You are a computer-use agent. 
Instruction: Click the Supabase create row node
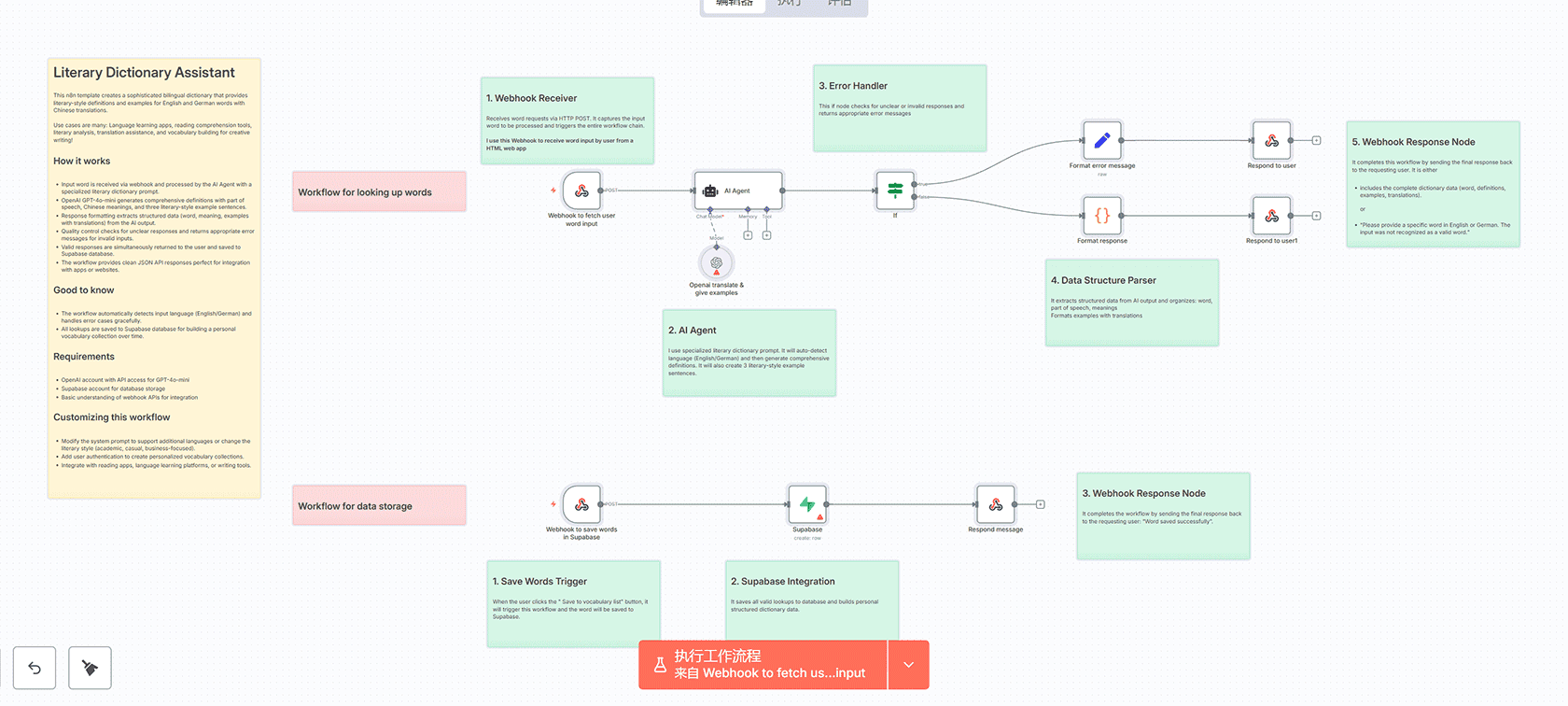pyautogui.click(x=807, y=505)
